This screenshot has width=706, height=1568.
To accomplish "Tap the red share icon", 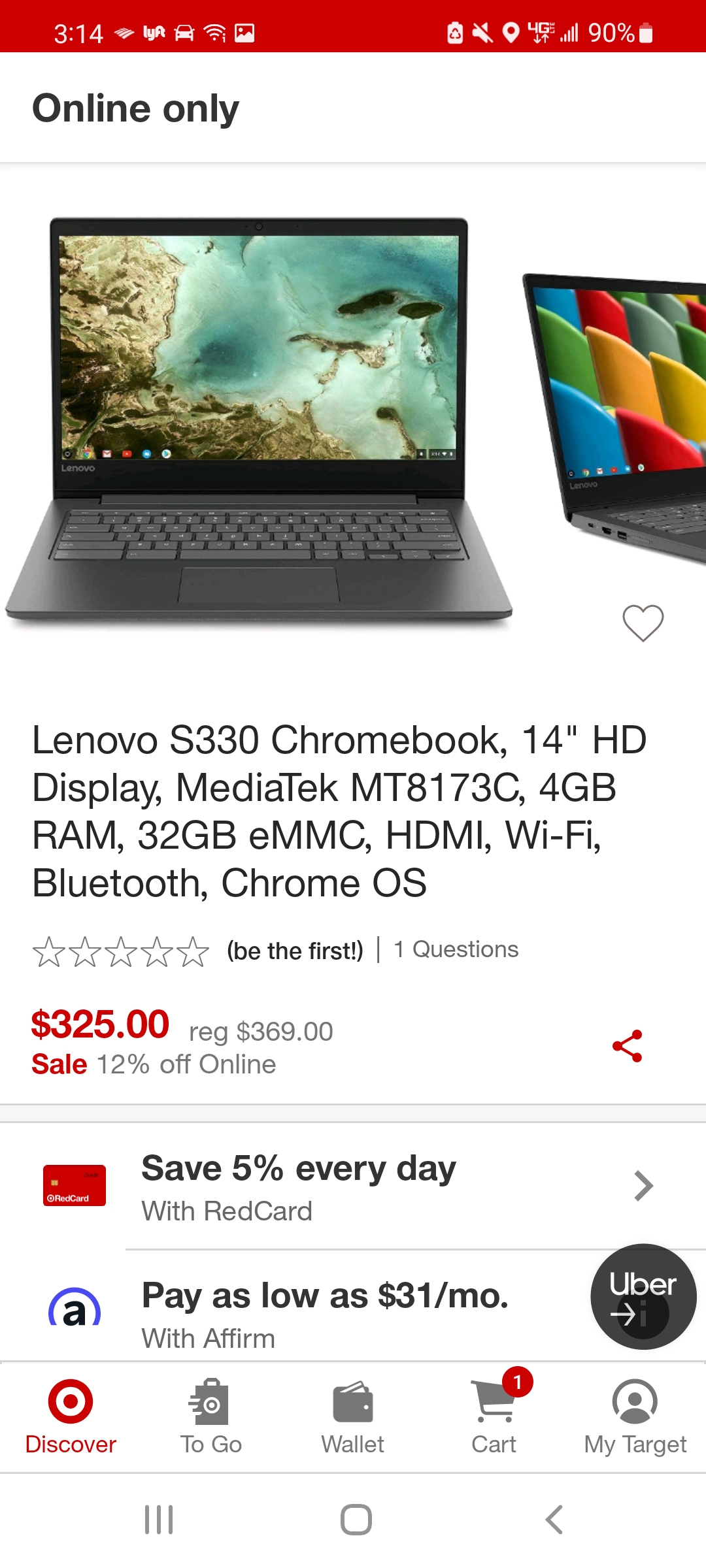I will [628, 1047].
